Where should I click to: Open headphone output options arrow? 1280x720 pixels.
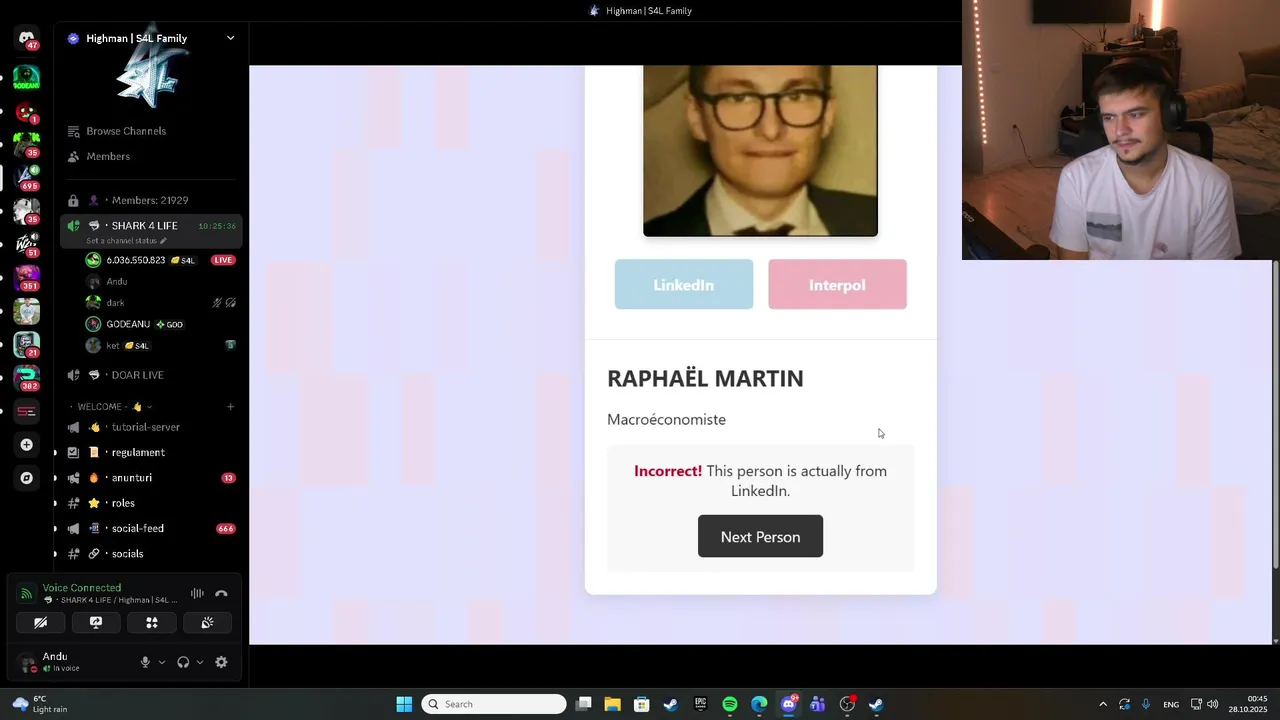tap(200, 662)
